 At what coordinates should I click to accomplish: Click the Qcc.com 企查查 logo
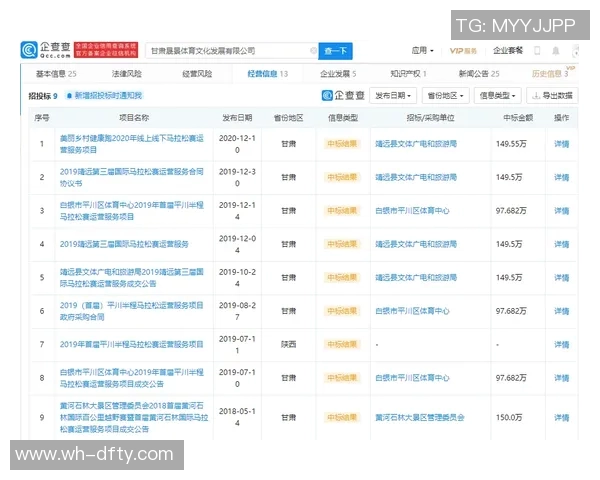coord(46,50)
